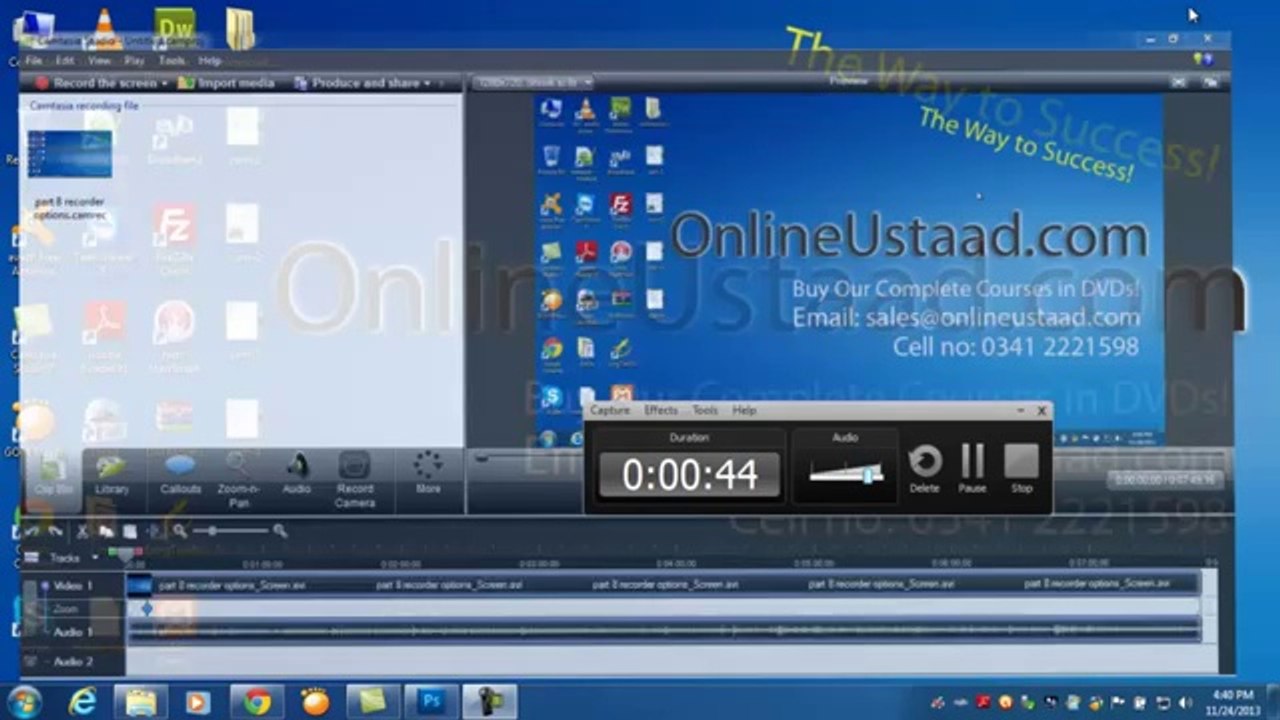1280x720 pixels.
Task: Open the recorder Help menu
Action: point(744,410)
